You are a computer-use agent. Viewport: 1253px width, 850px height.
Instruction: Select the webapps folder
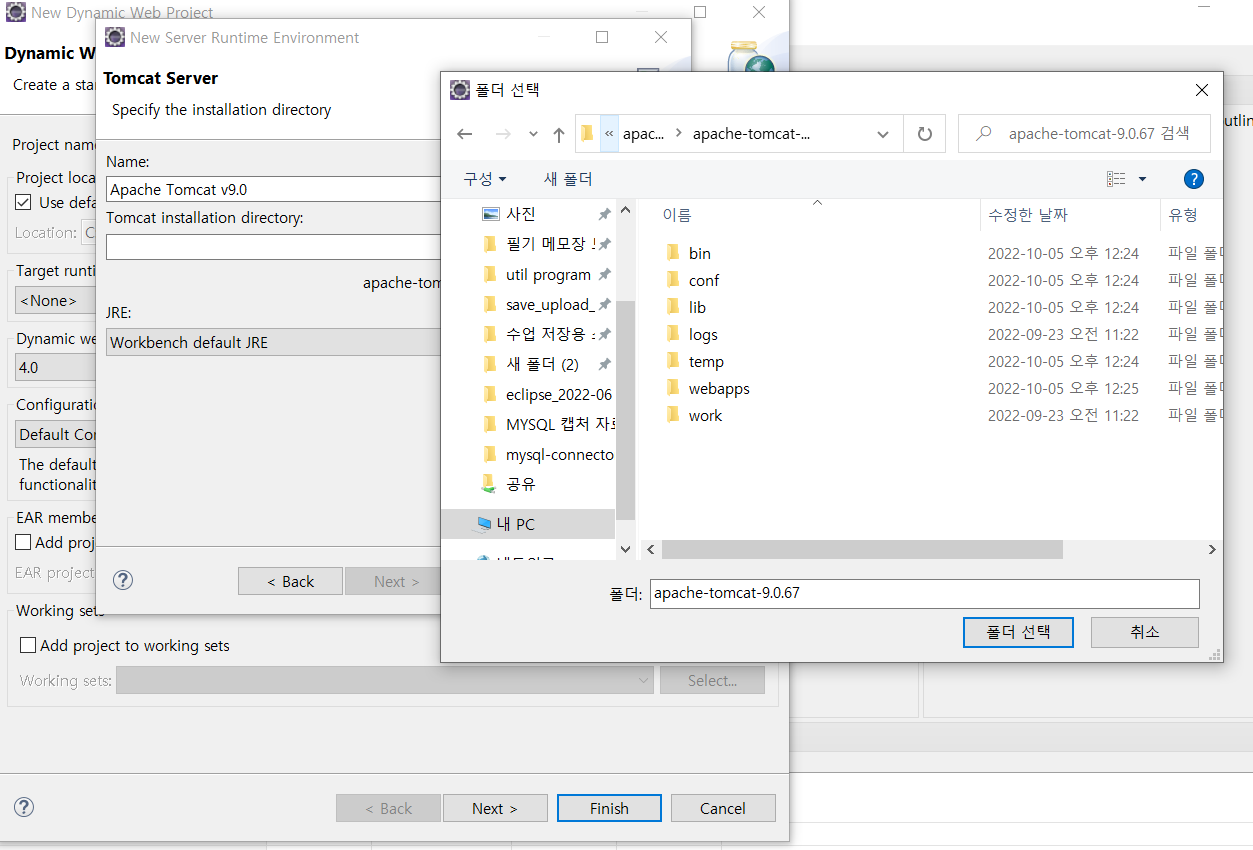click(x=719, y=388)
